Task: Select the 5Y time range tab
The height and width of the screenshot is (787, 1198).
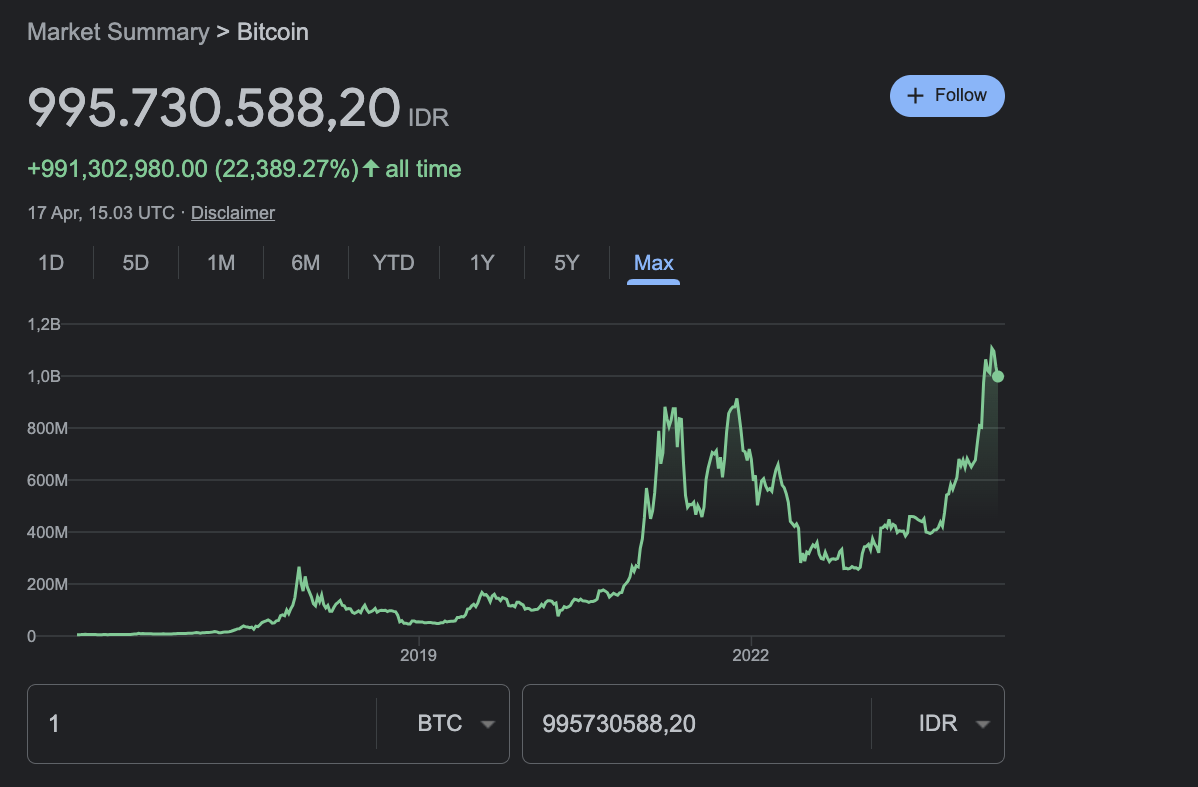Action: tap(567, 263)
